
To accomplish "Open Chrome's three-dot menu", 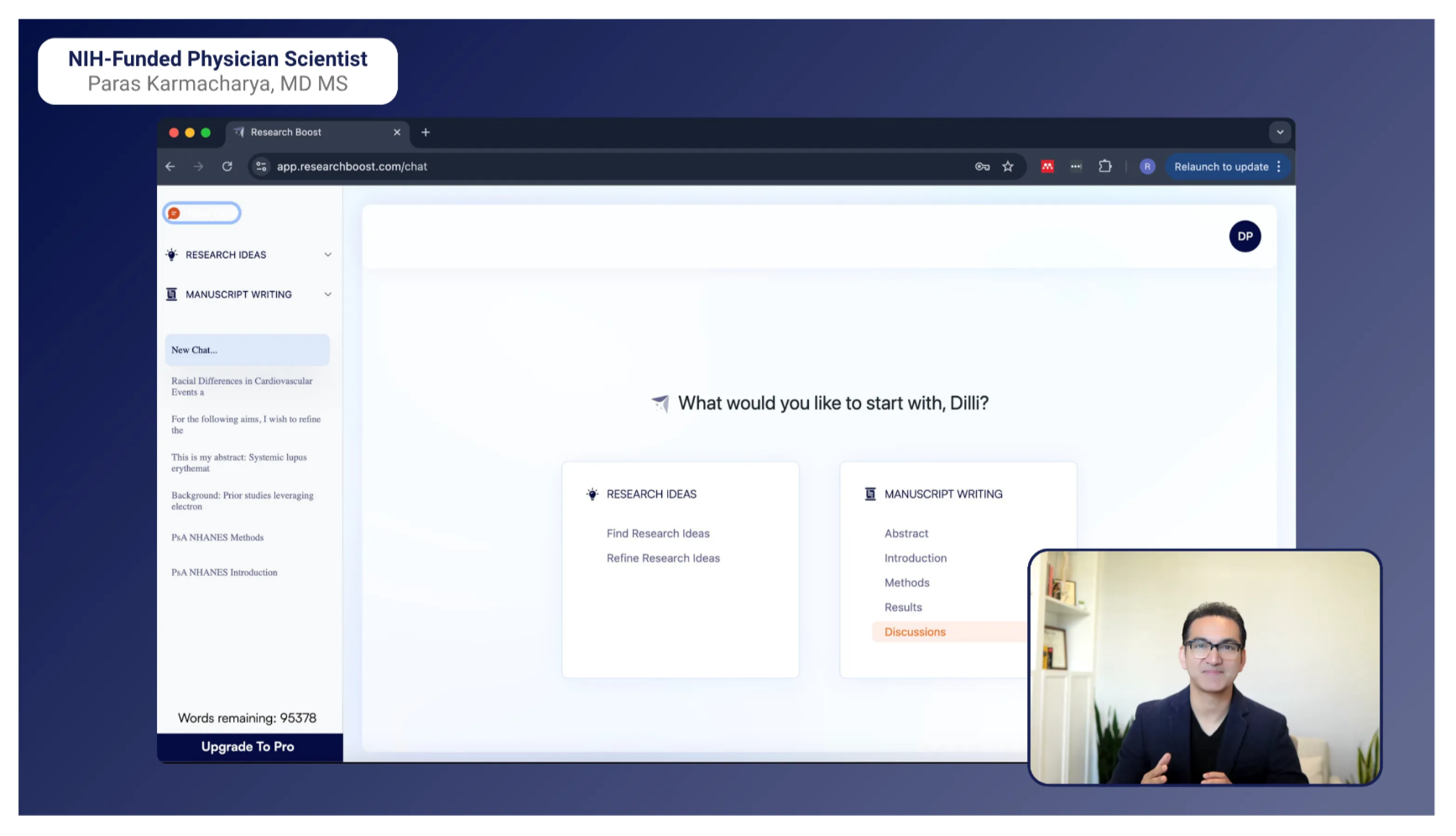I will (1278, 166).
